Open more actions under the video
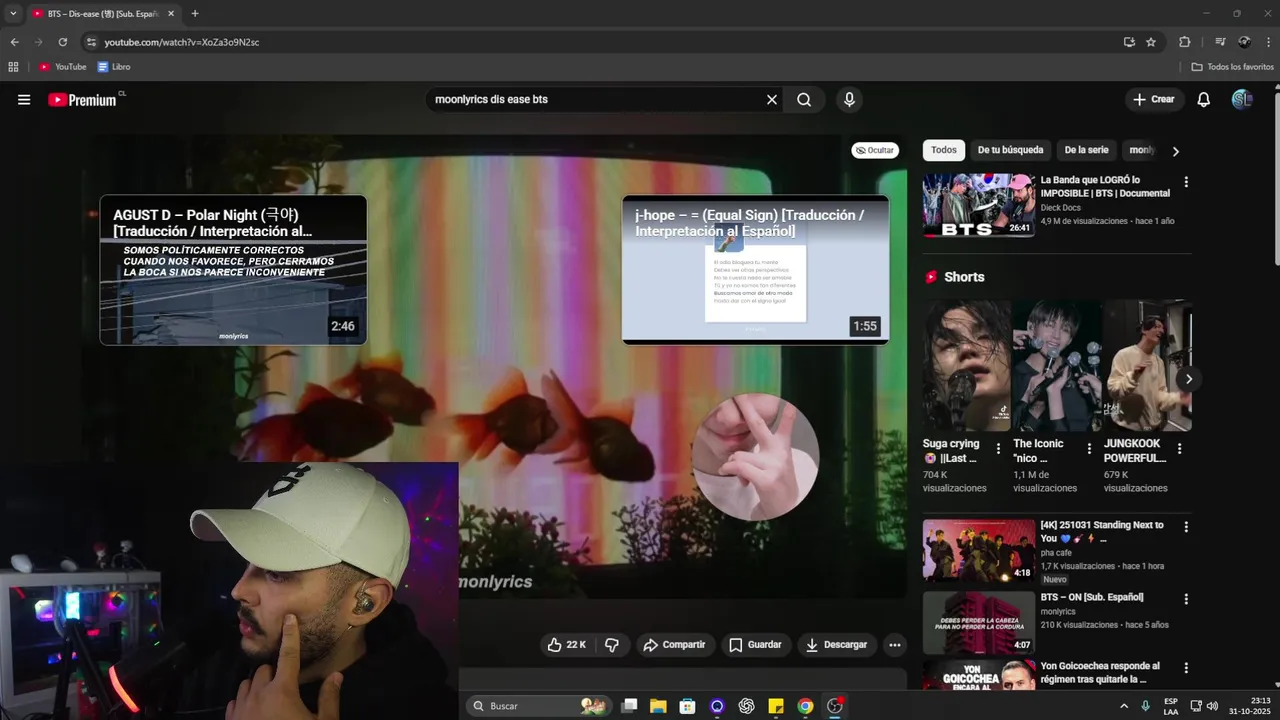This screenshot has height=720, width=1280. (895, 645)
